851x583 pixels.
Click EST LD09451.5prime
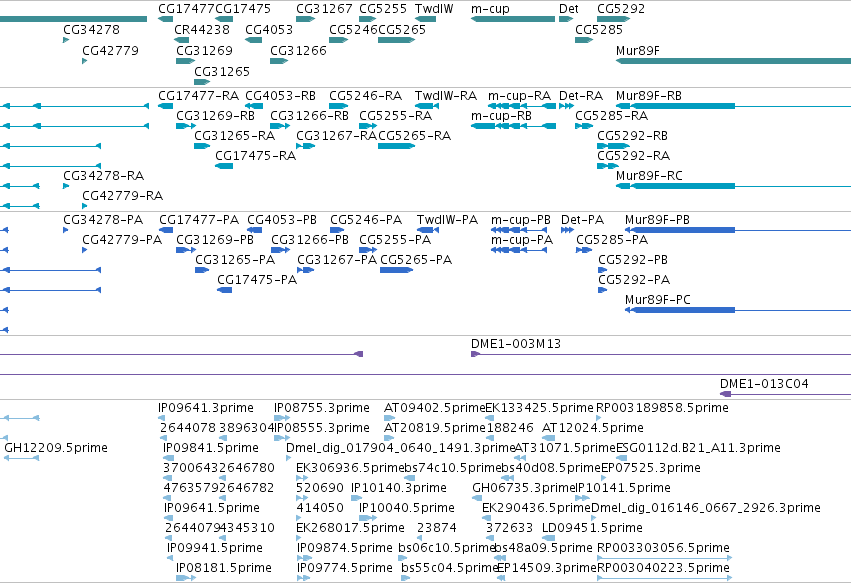(x=592, y=528)
